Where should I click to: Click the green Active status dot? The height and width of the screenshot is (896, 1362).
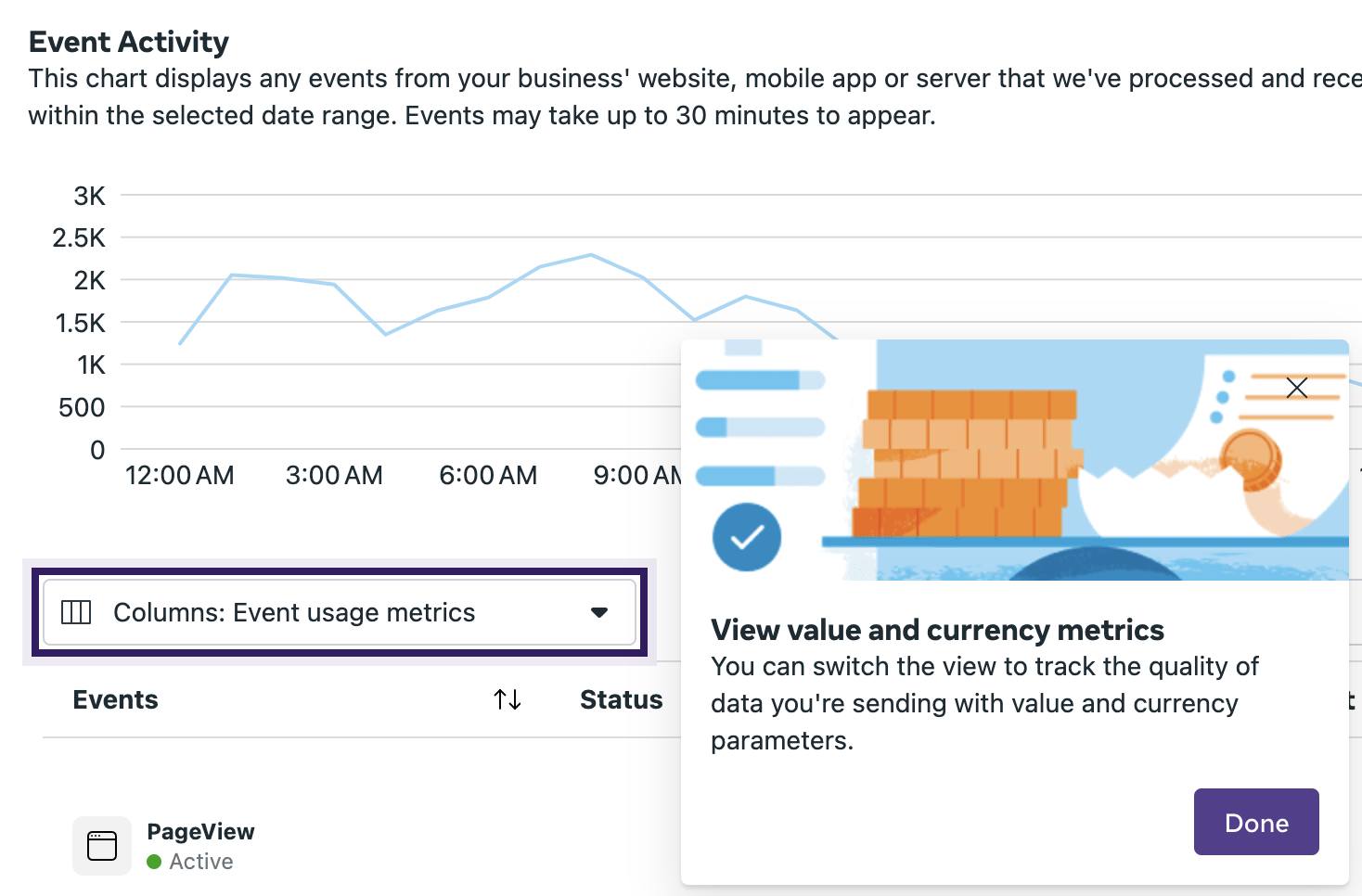pyautogui.click(x=154, y=862)
